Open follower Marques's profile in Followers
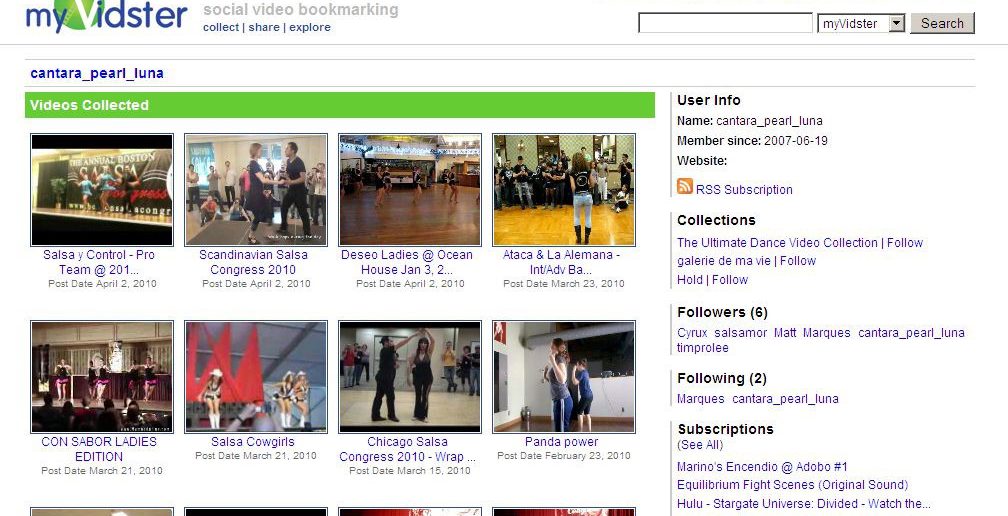The width and height of the screenshot is (1008, 516). click(x=827, y=333)
